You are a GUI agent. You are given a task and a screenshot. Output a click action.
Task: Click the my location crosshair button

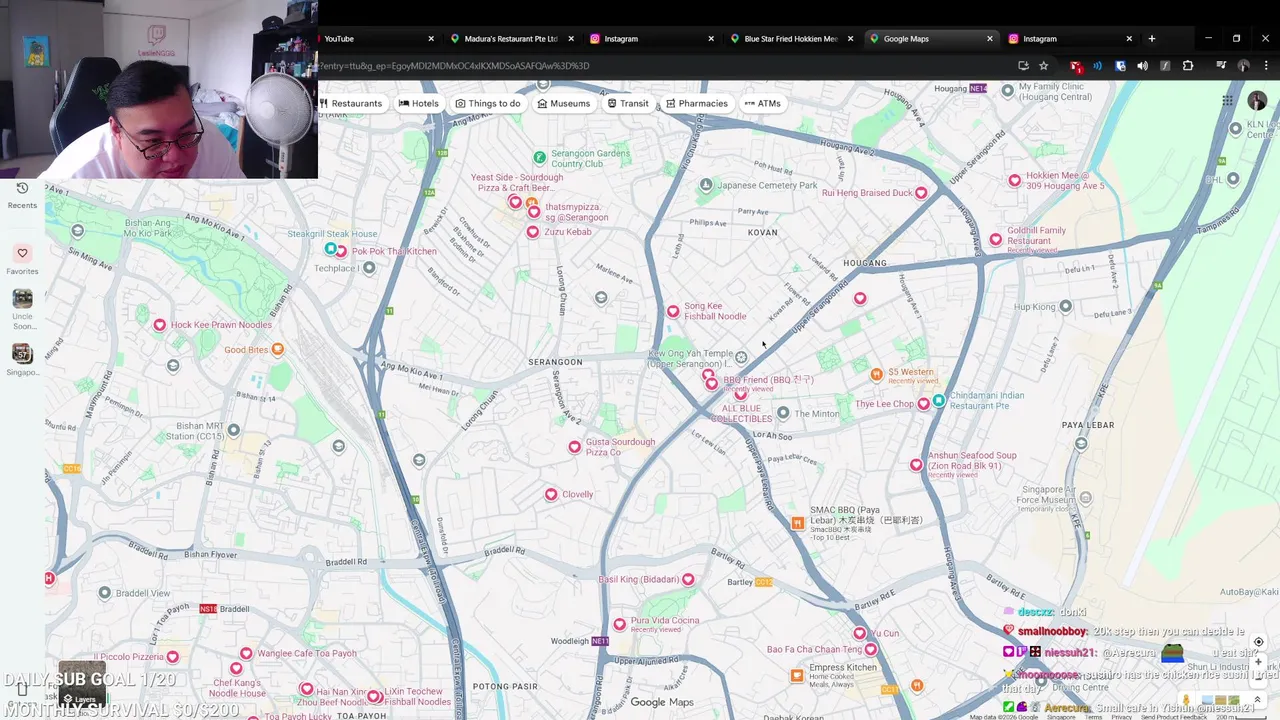point(1258,642)
